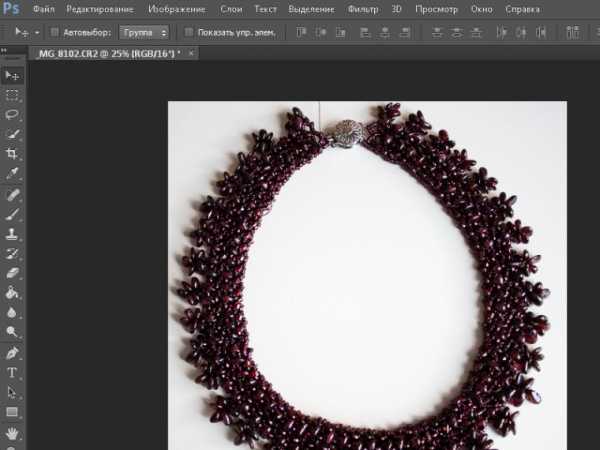The image size is (600, 450).
Task: Select the Hand tool
Action: [x=12, y=433]
